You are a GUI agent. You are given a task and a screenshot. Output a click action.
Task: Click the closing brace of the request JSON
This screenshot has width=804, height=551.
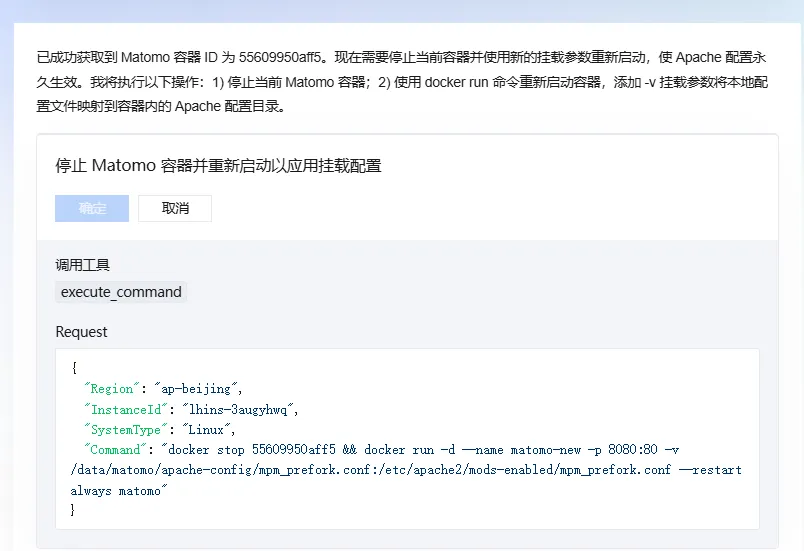tap(73, 509)
